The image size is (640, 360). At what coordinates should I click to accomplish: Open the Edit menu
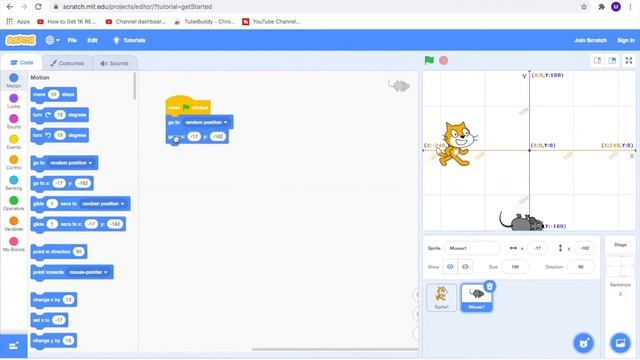click(93, 40)
